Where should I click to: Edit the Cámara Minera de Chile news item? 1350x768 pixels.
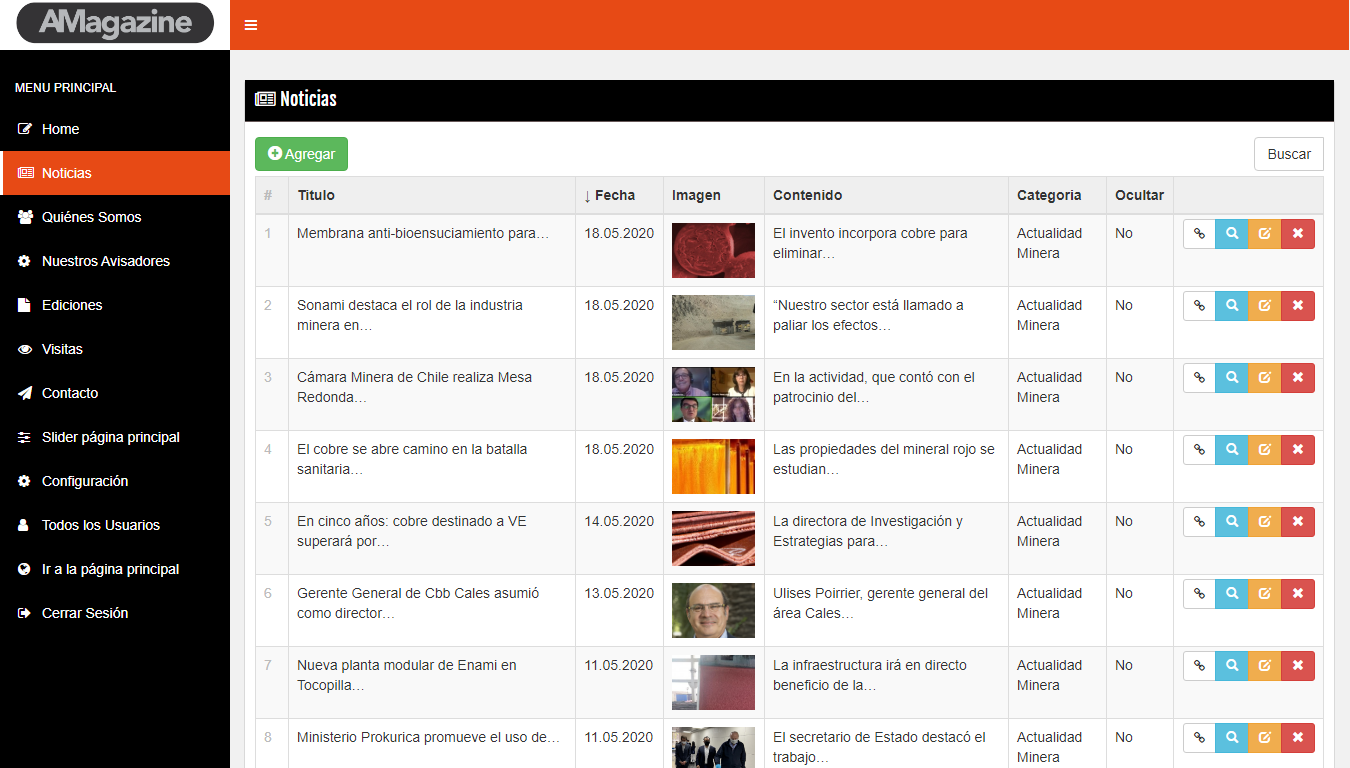click(x=1265, y=378)
